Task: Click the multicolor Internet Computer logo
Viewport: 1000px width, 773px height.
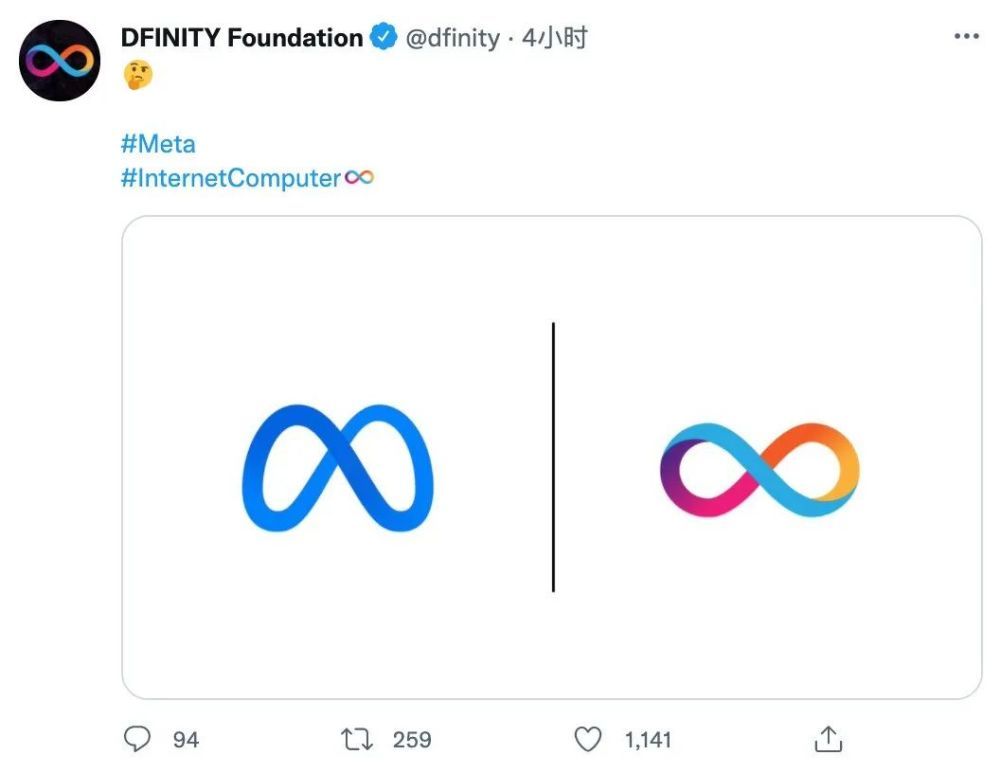Action: pos(759,469)
